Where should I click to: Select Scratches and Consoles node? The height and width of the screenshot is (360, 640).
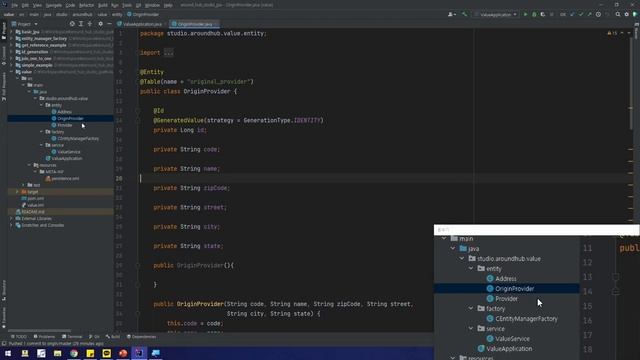[42, 225]
